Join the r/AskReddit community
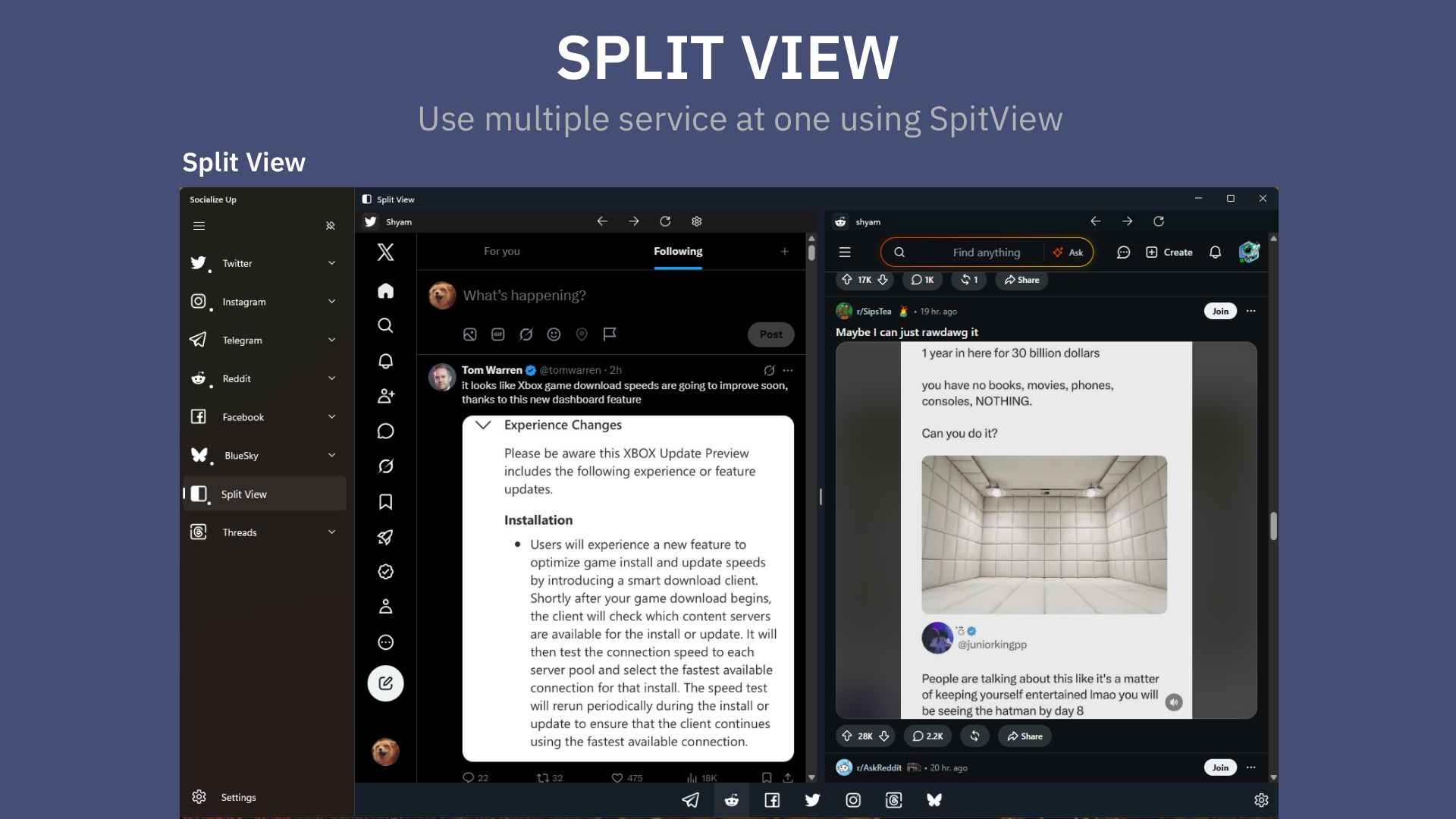The image size is (1456, 819). click(x=1220, y=767)
